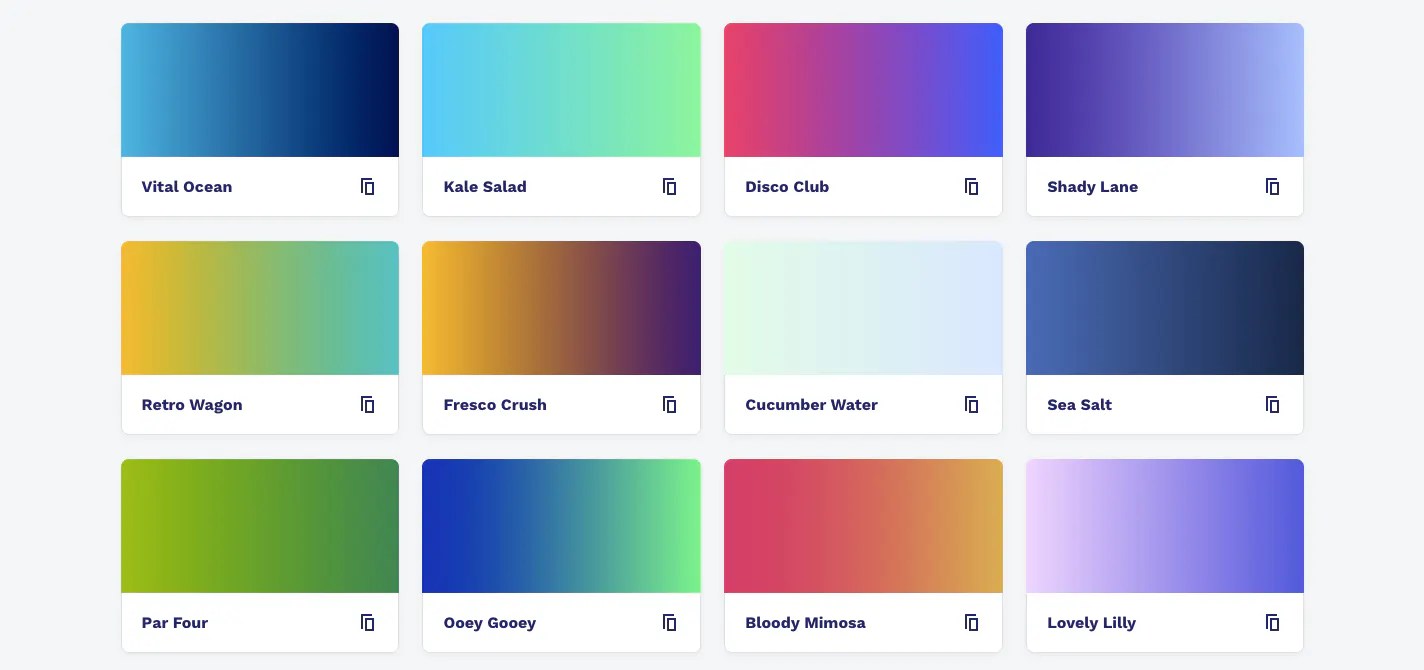Open the Bloody Mimosa gradient preview
Viewport: 1424px width, 670px height.
pos(863,526)
